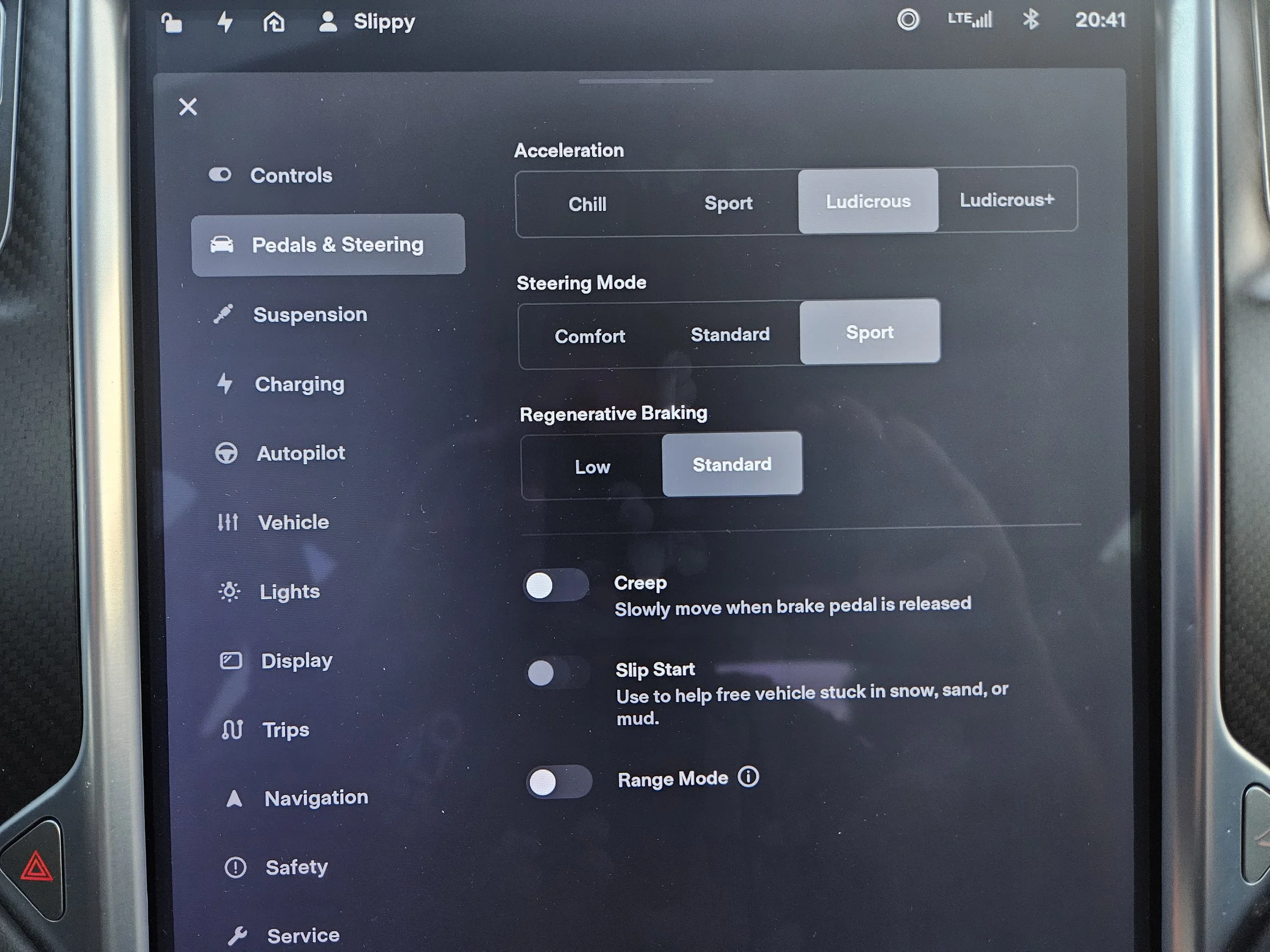This screenshot has height=952, width=1270.
Task: Set regenerative braking to Low
Action: tap(592, 467)
